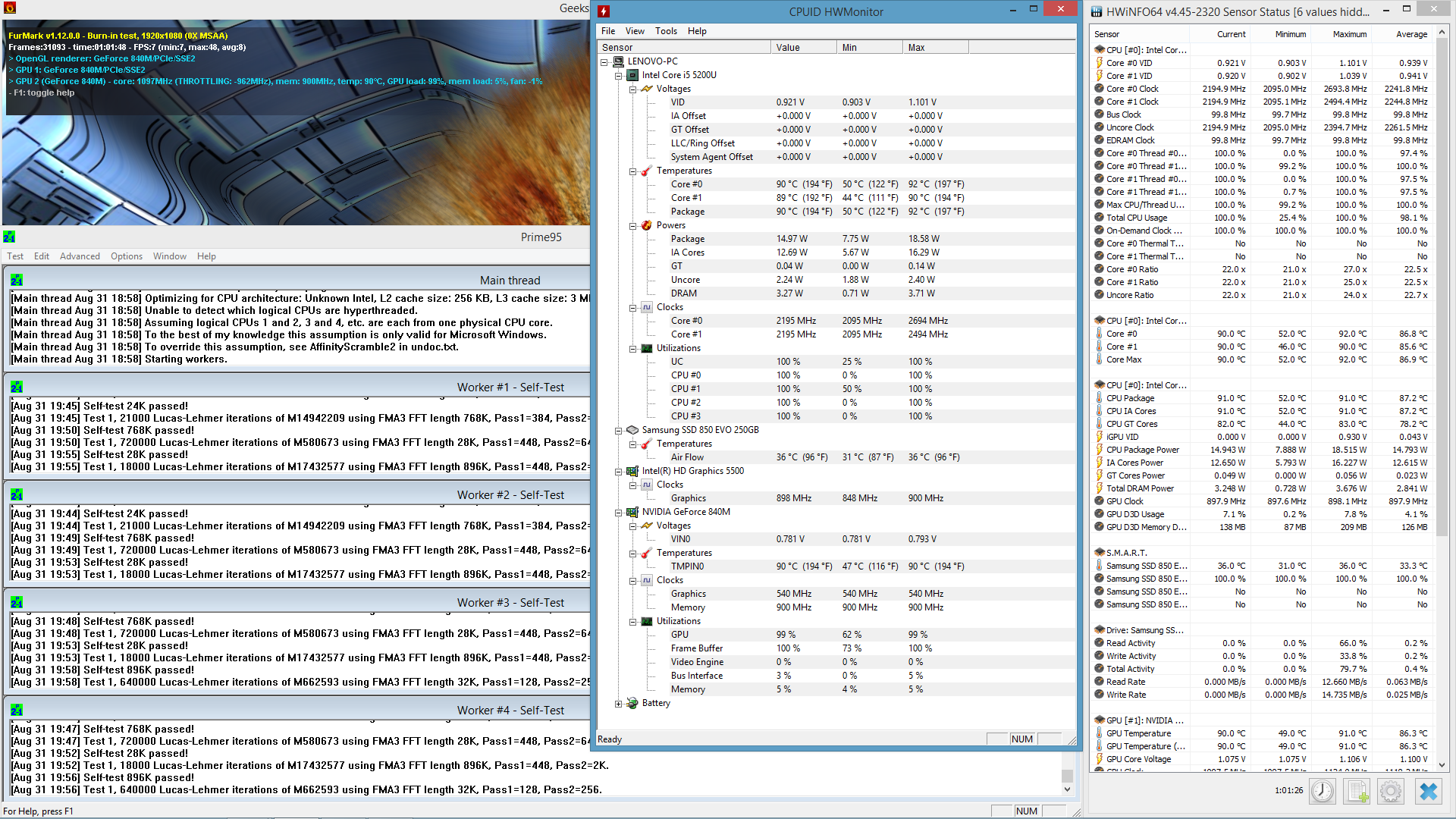Collapse the Intel Core i5 5200U node
Image resolution: width=1456 pixels, height=819 pixels.
(x=618, y=76)
